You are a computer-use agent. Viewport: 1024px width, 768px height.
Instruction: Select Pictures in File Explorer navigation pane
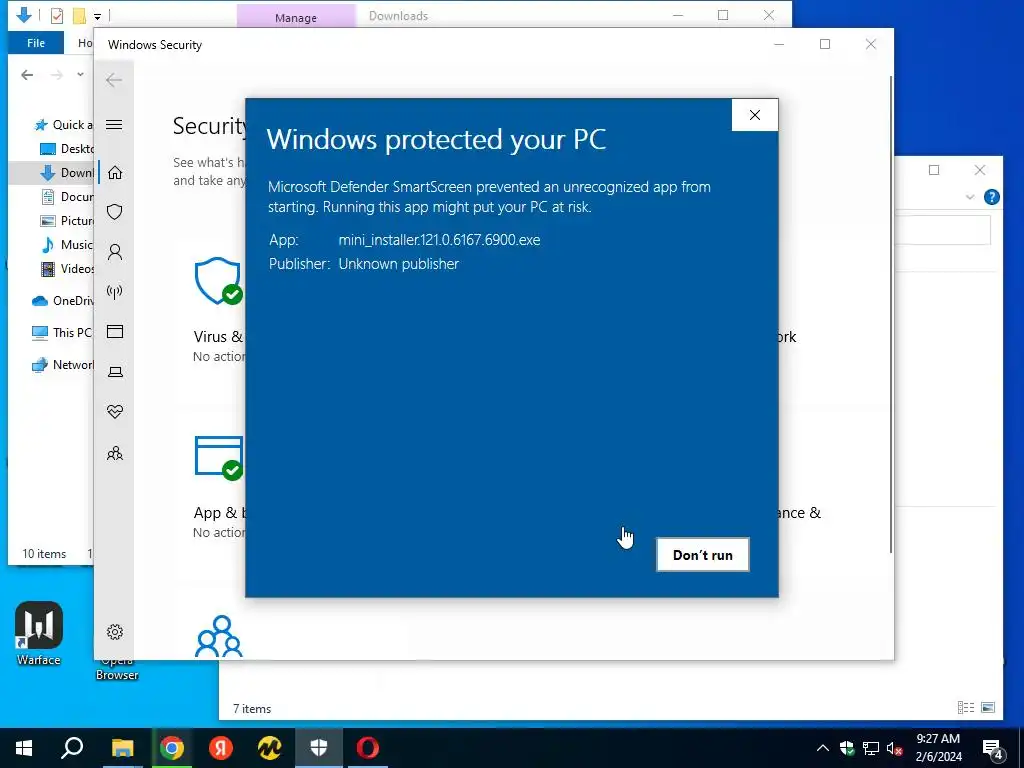[x=67, y=221]
